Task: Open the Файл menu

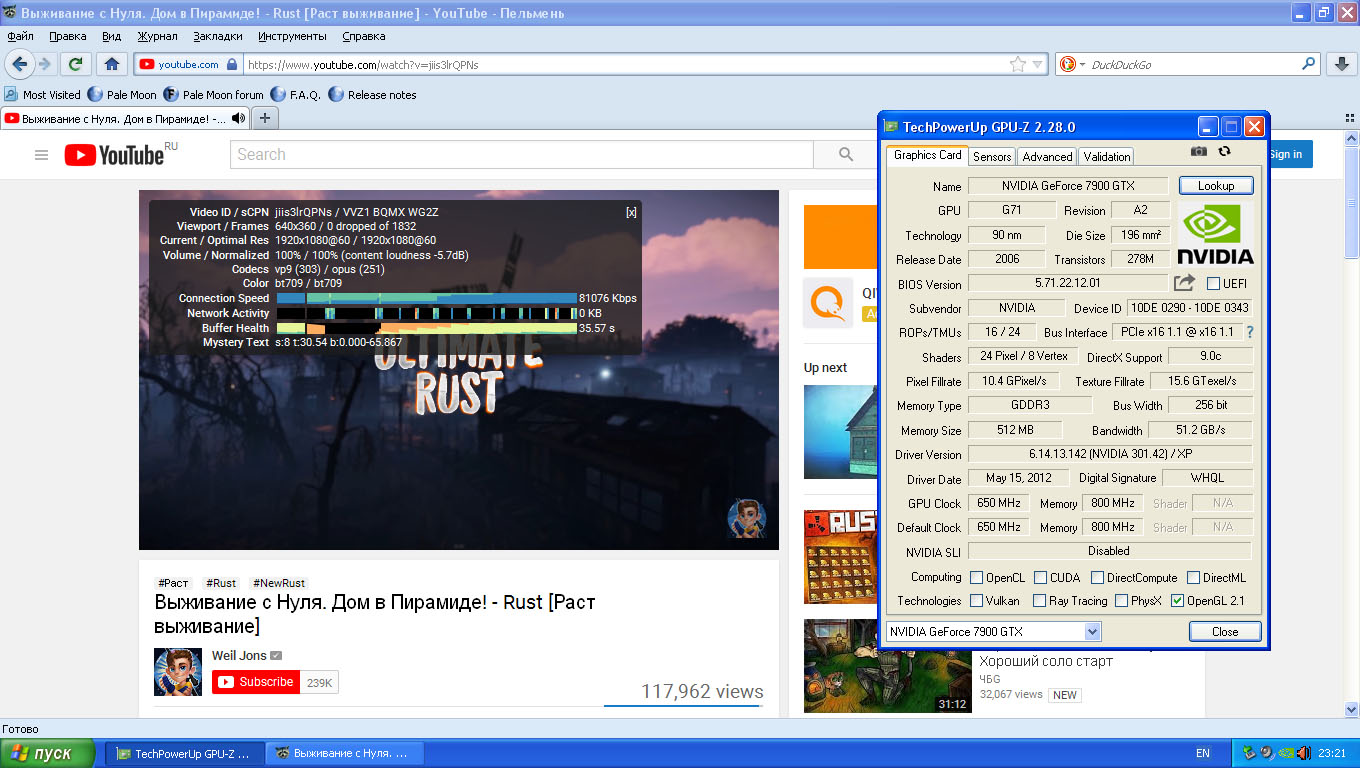Action: click(x=20, y=36)
